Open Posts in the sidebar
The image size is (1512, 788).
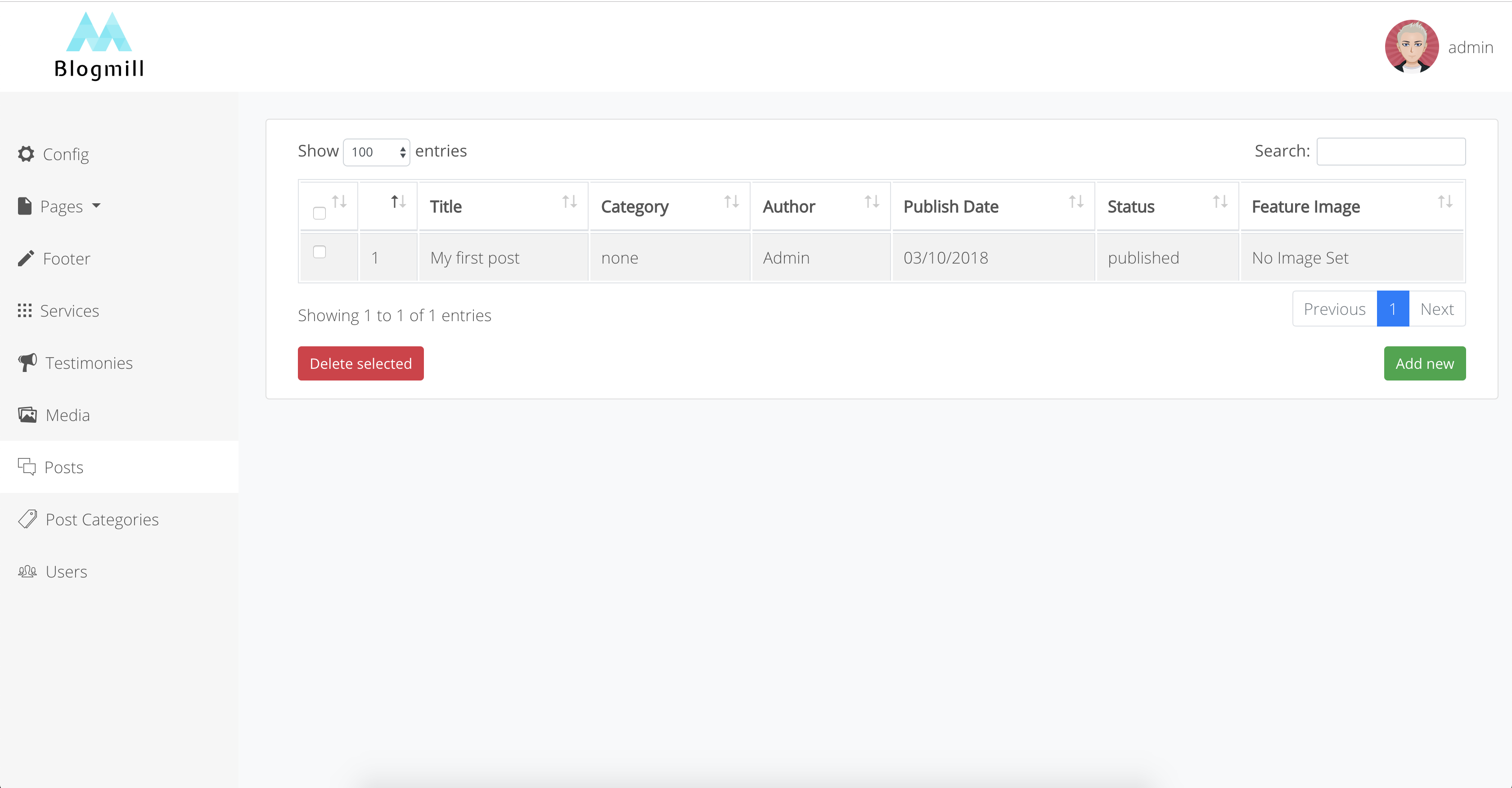(63, 467)
